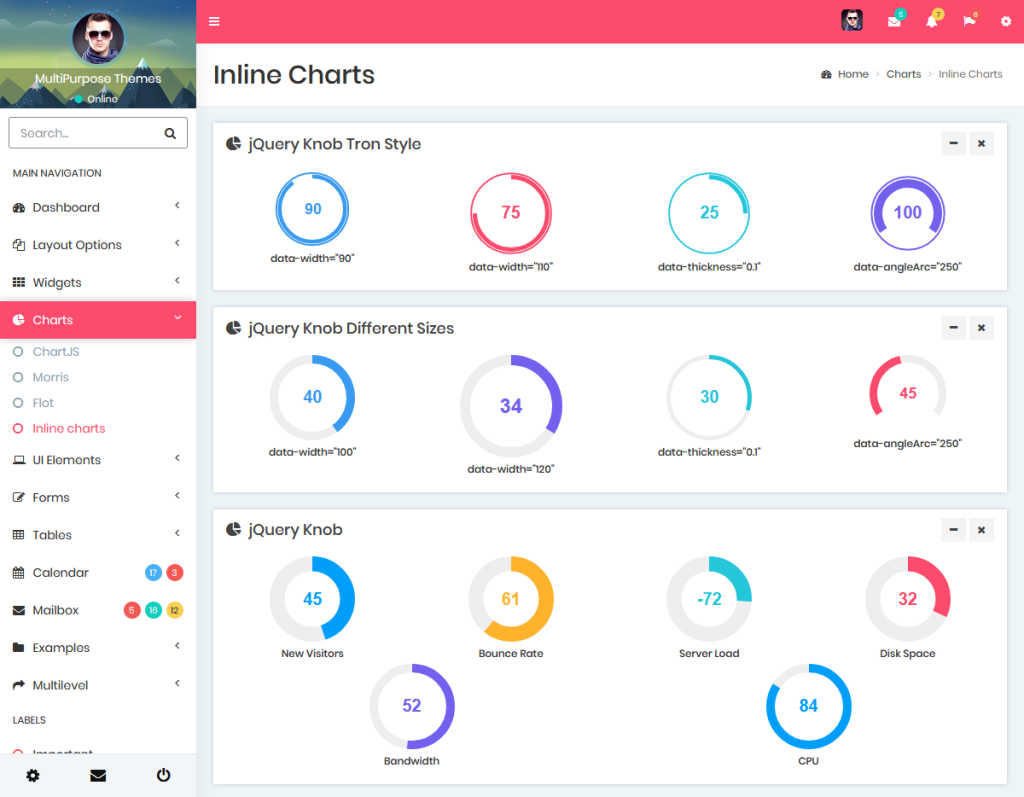This screenshot has height=797, width=1024.
Task: Click the Dashboard speedometer icon
Action: 19,208
